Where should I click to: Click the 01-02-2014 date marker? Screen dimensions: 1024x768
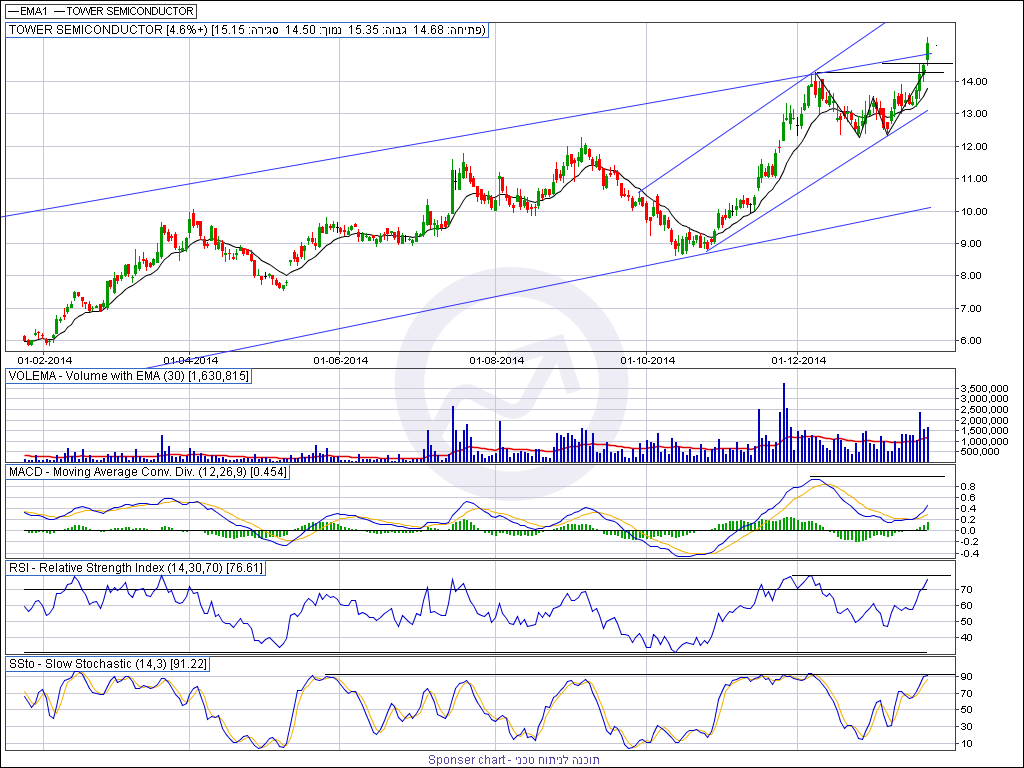coord(45,359)
